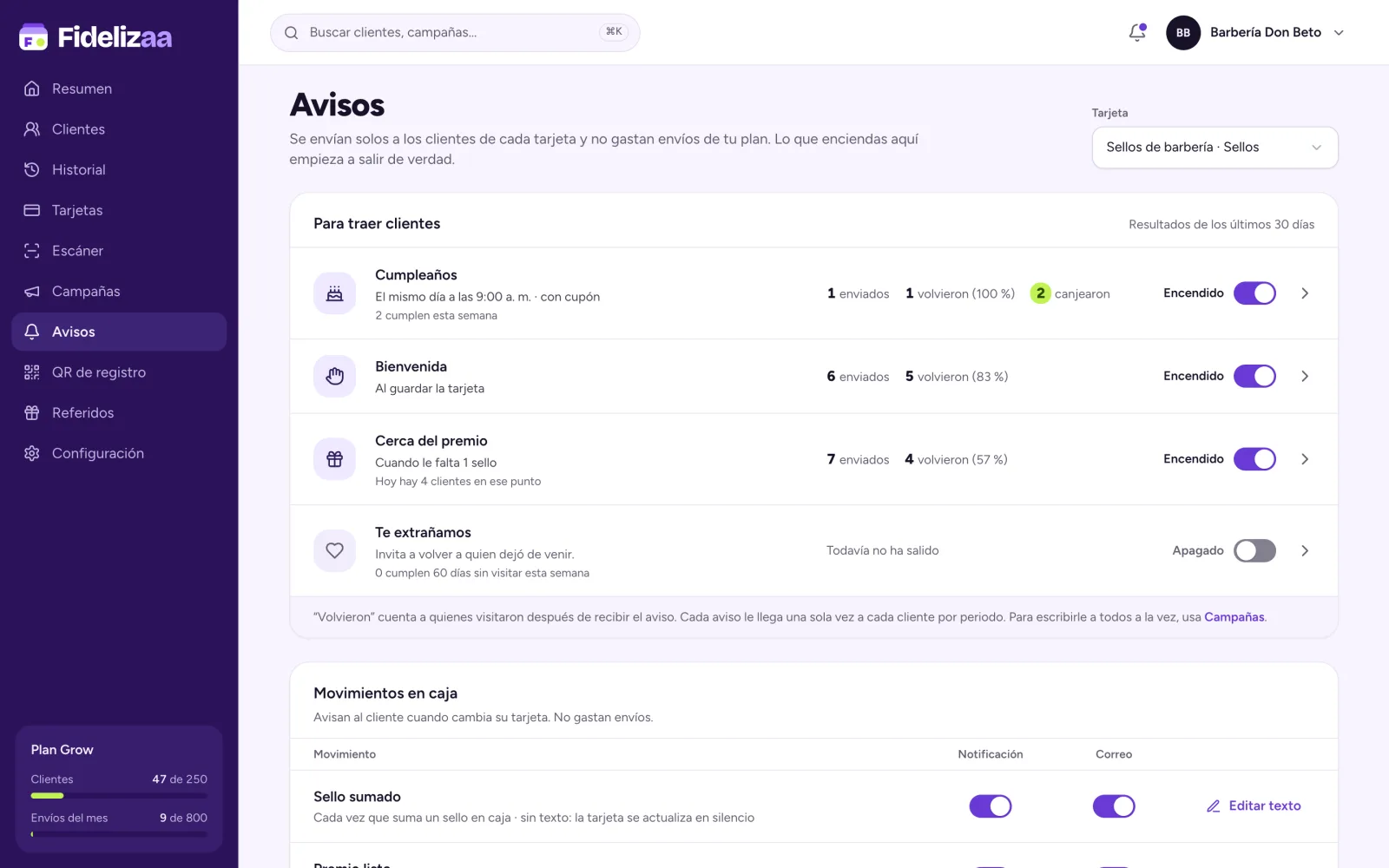Open the Tarjeta dropdown Sellos de barbería
This screenshot has width=1389, height=868.
tap(1215, 148)
